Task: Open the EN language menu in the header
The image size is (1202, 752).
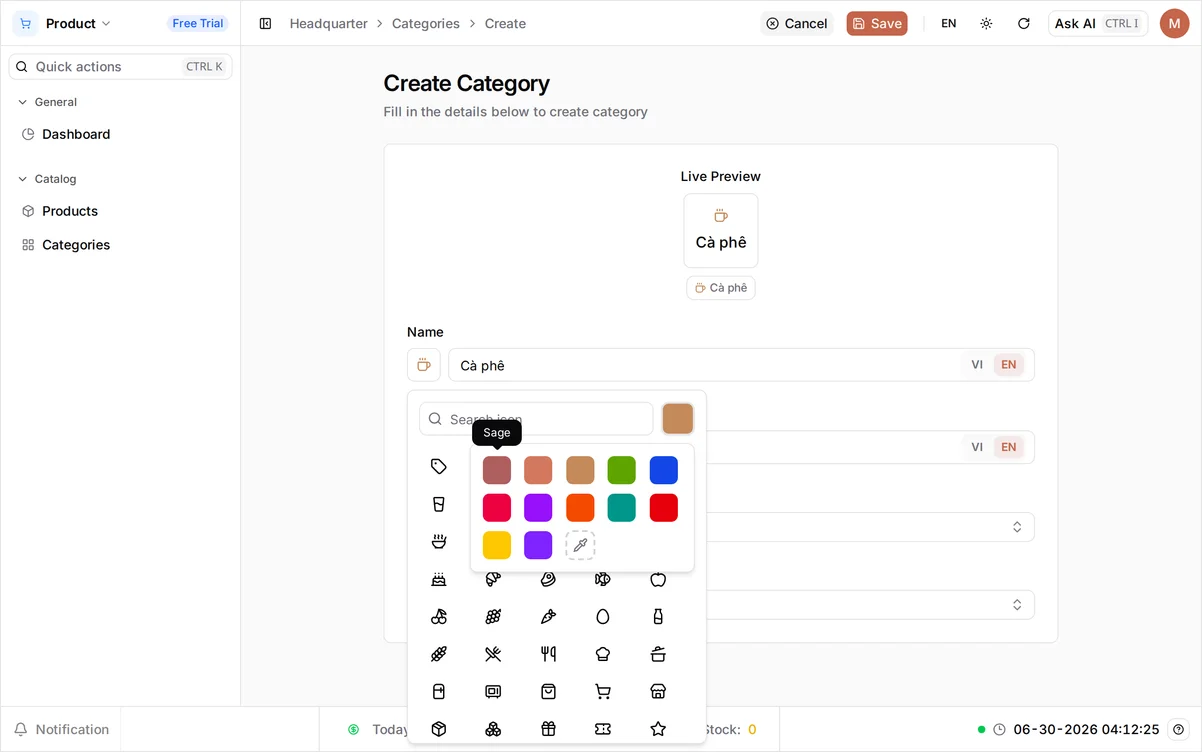Action: pos(949,23)
